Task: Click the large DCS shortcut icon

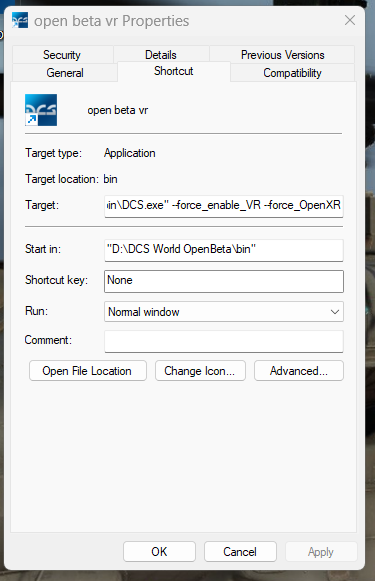Action: [x=41, y=110]
